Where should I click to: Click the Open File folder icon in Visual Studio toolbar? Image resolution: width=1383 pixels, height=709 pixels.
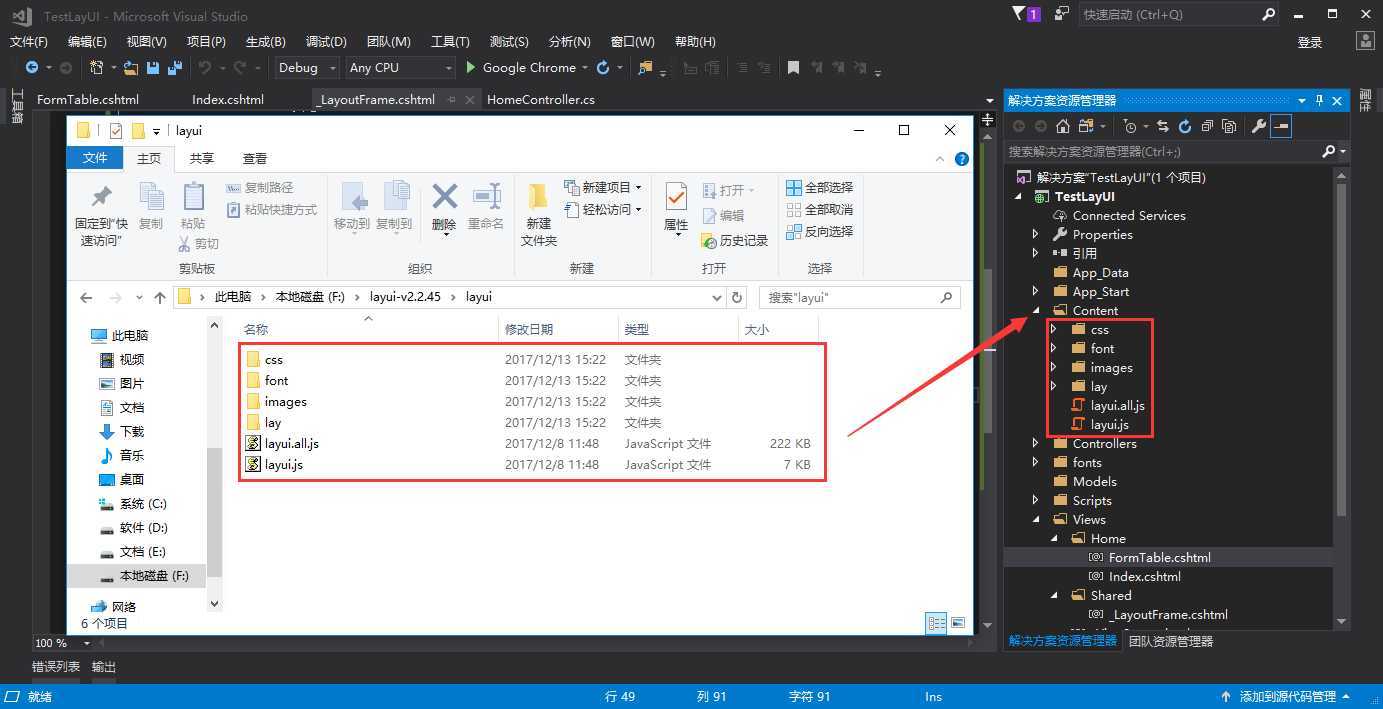[131, 68]
